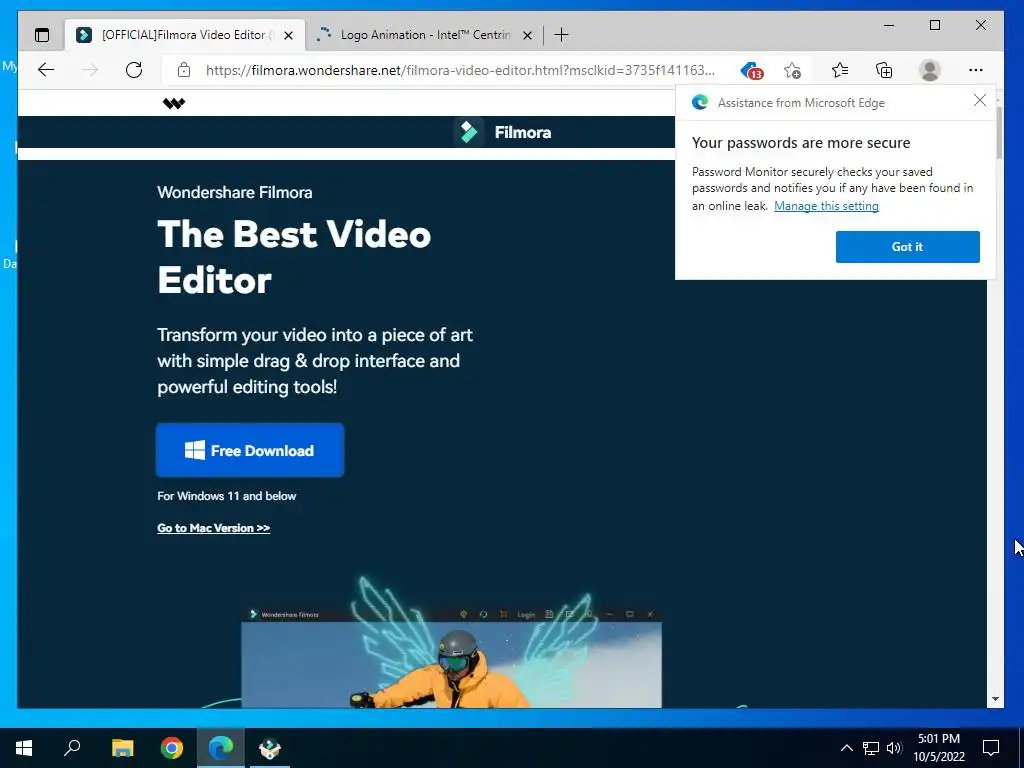Viewport: 1024px width, 768px height.
Task: Click the disabled forward navigation arrow
Action: [x=90, y=70]
